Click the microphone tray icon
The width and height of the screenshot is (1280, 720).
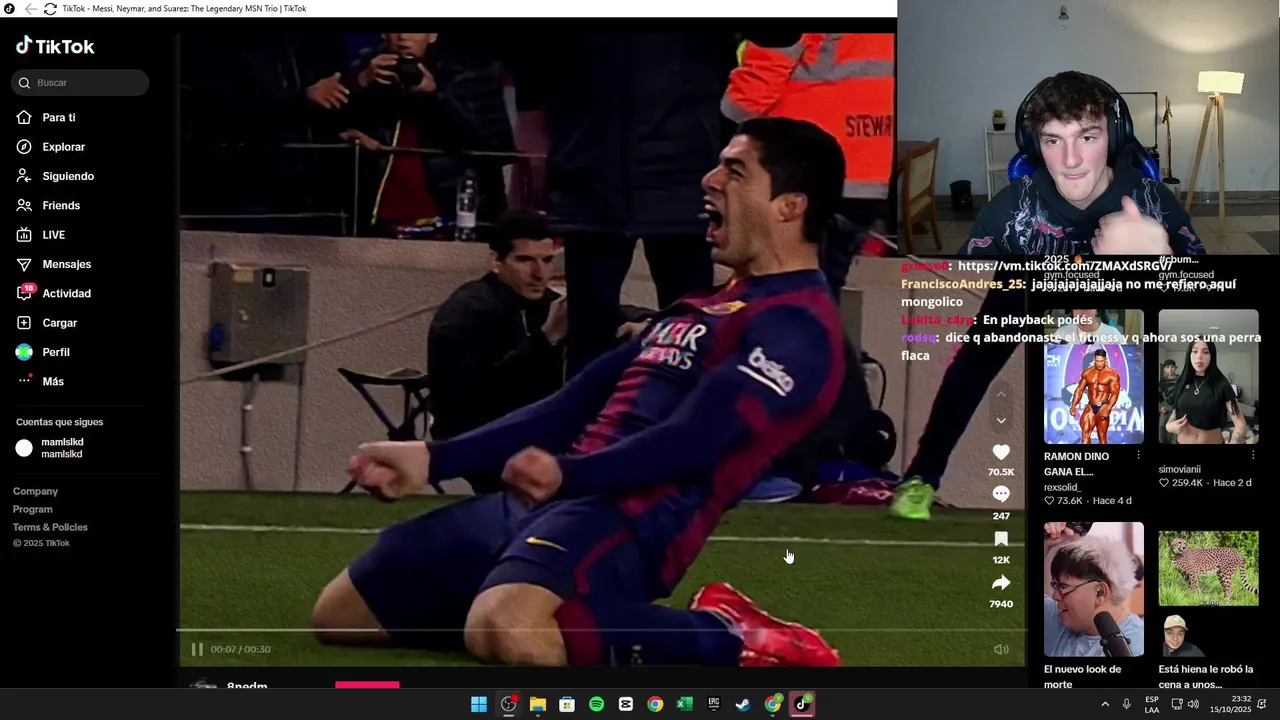tap(1127, 704)
